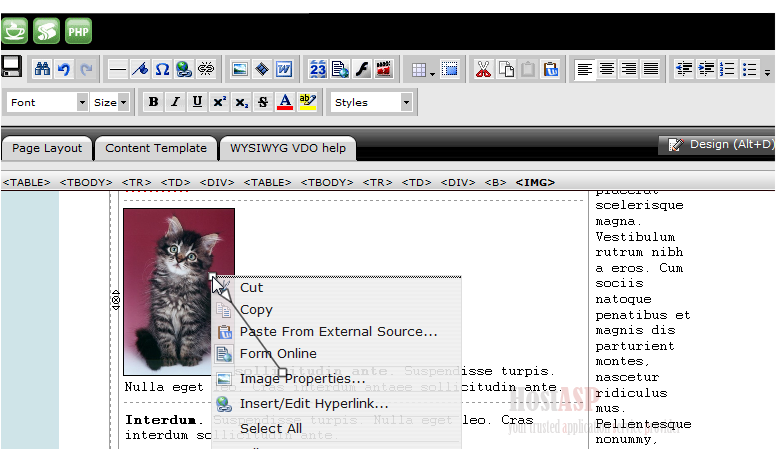Insert a special character with the Omega icon
Image resolution: width=776 pixels, height=450 pixels.
[162, 69]
